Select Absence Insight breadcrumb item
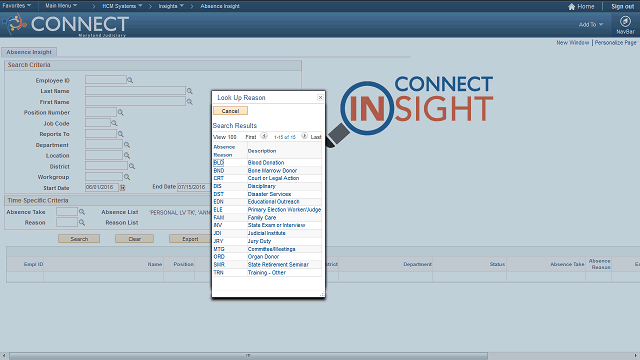The height and width of the screenshot is (360, 640). [220, 6]
